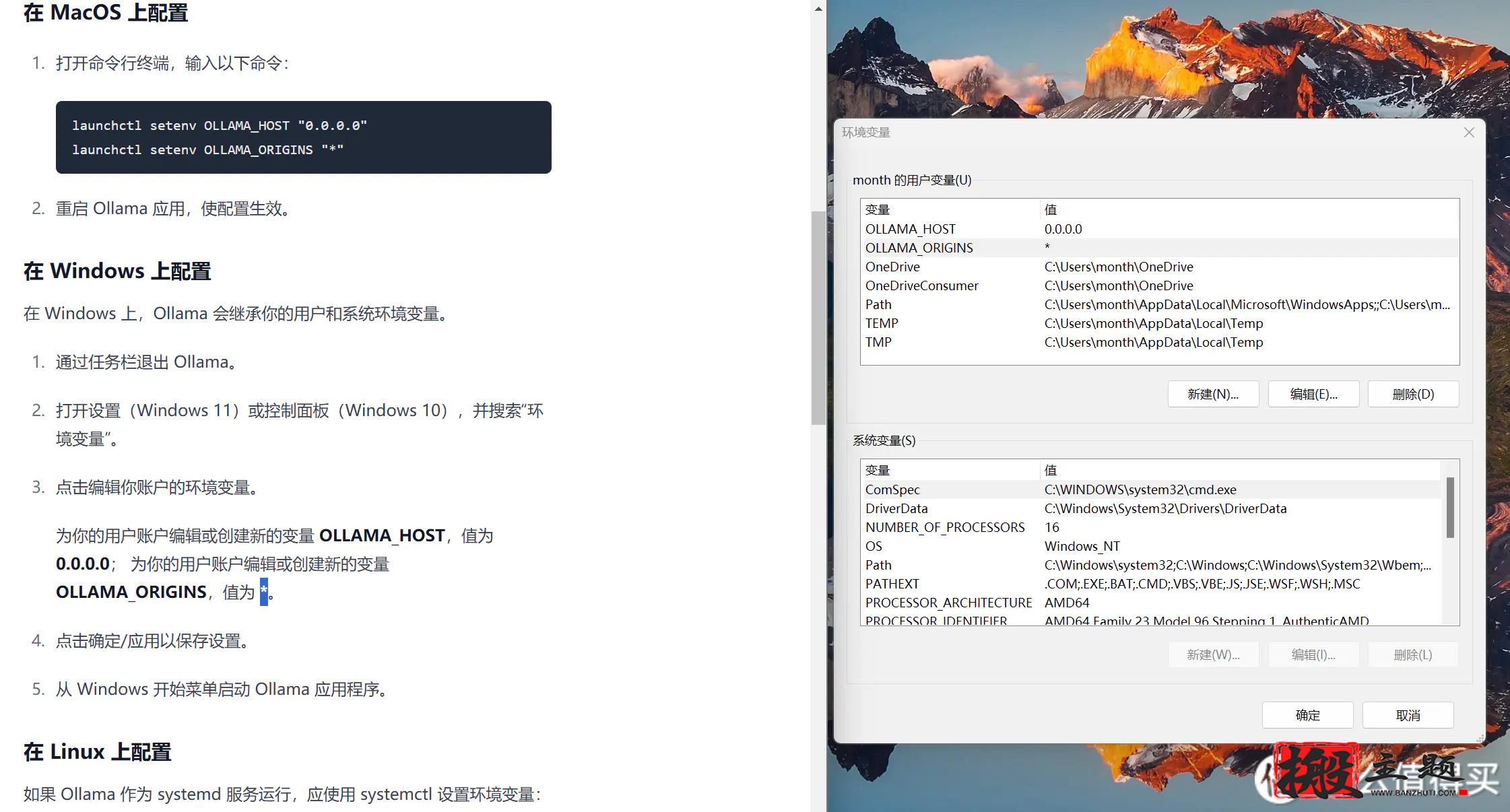The height and width of the screenshot is (812, 1510).
Task: Click 删除(D) to delete the selected user variable
Action: [x=1413, y=394]
